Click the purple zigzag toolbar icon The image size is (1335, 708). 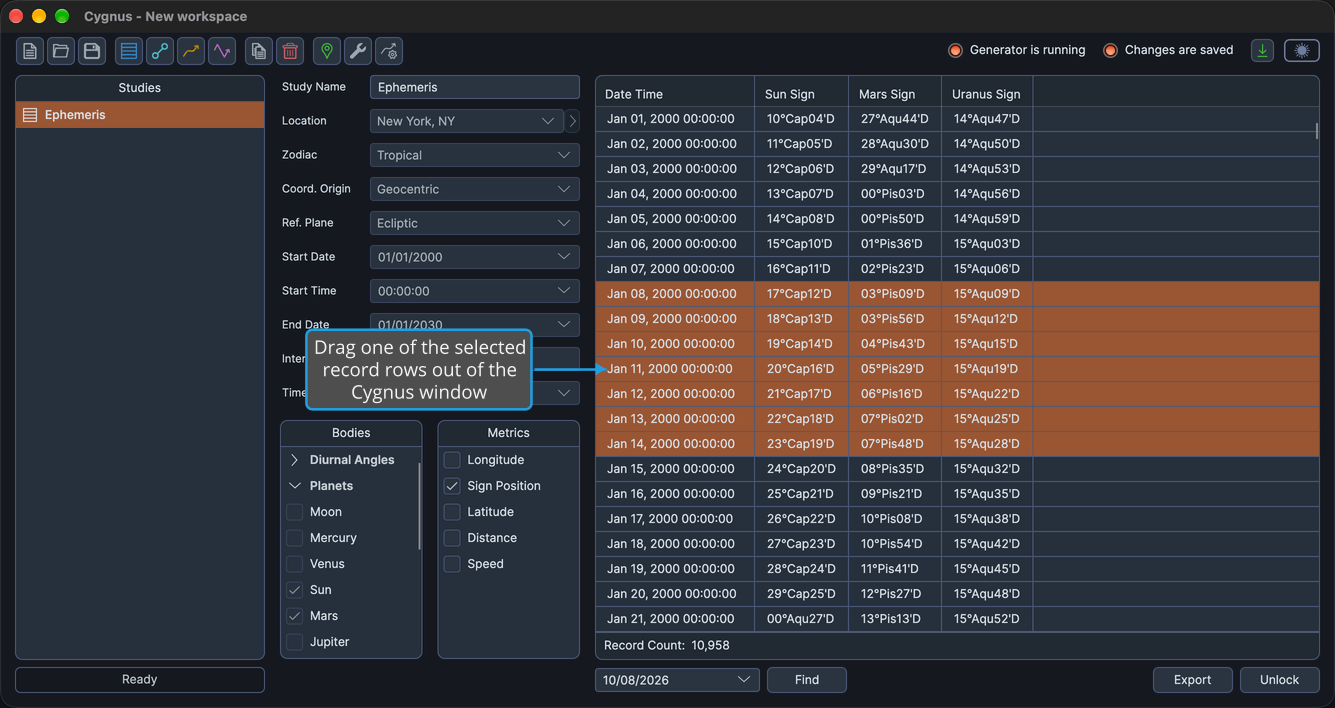point(222,51)
